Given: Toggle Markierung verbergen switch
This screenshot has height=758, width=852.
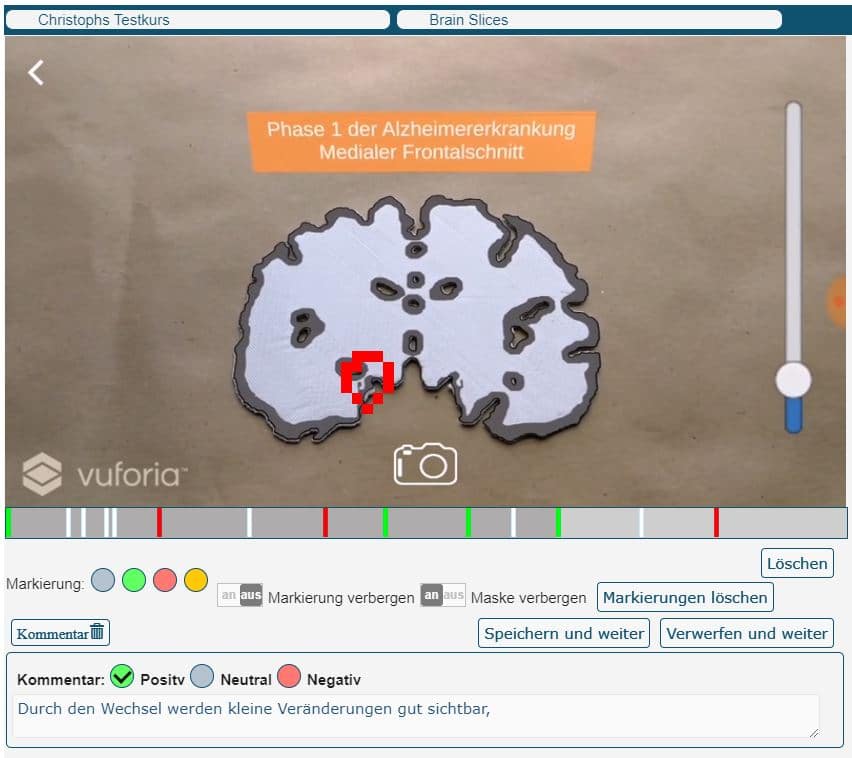Looking at the screenshot, I should (240, 595).
